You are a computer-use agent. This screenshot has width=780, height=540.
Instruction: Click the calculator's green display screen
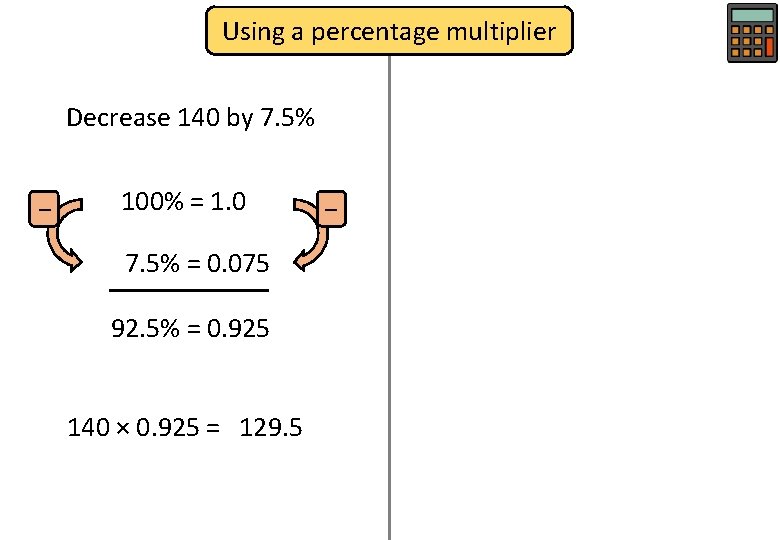click(x=752, y=15)
